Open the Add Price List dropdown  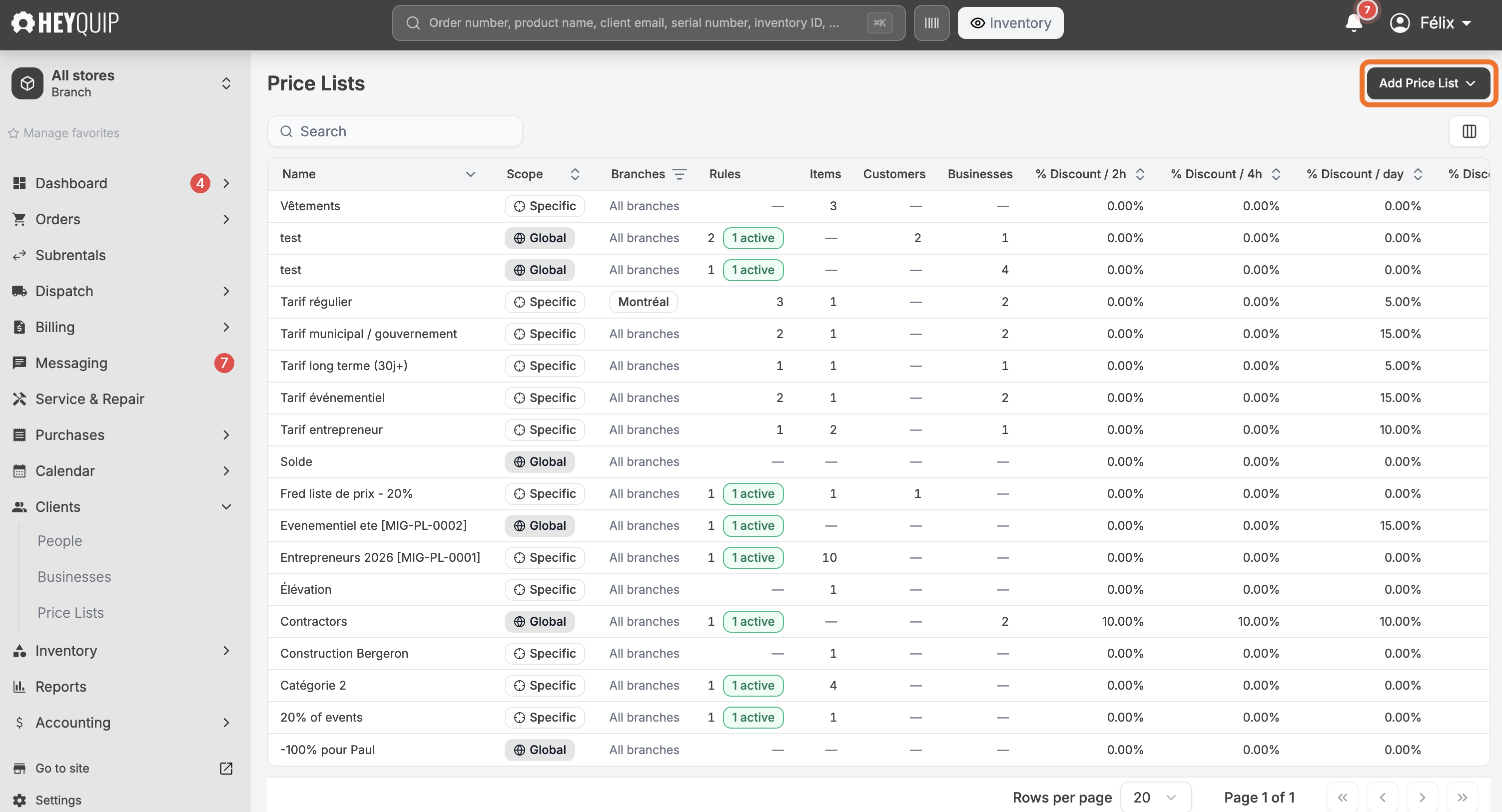point(1428,83)
